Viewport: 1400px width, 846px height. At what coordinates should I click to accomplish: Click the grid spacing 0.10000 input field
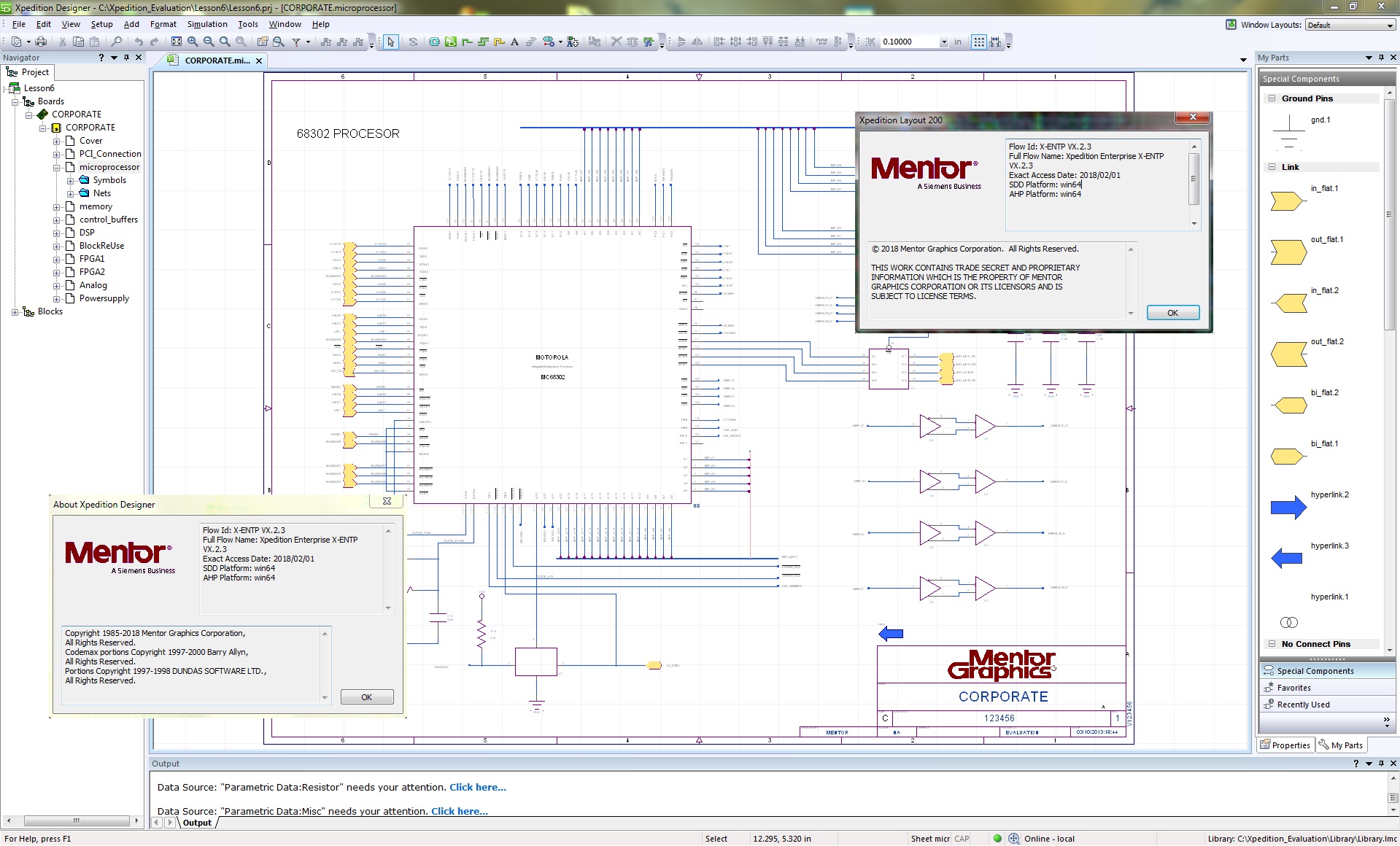(x=908, y=42)
